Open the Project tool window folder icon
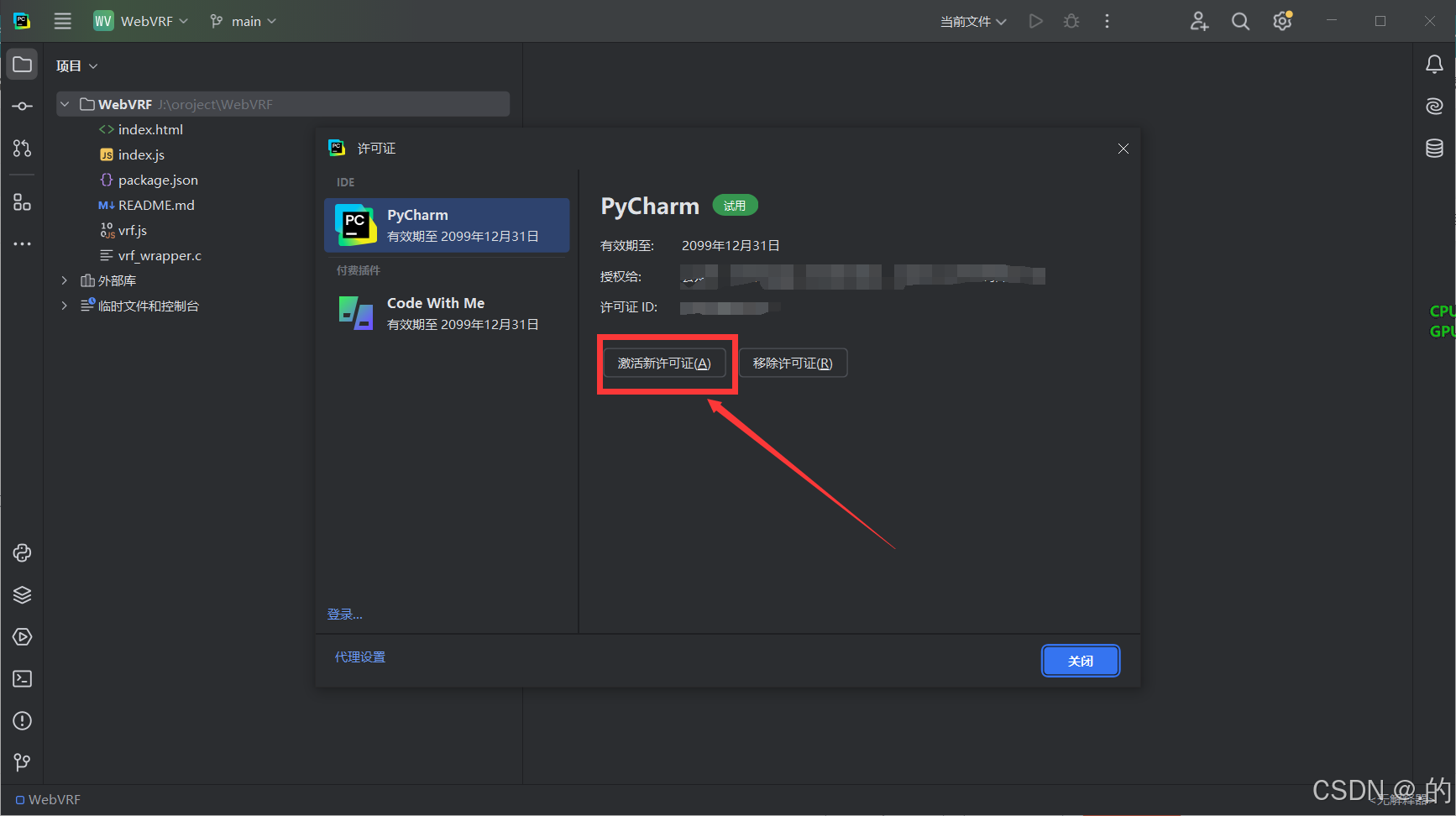Screen dimensions: 1456x816 tap(23, 65)
